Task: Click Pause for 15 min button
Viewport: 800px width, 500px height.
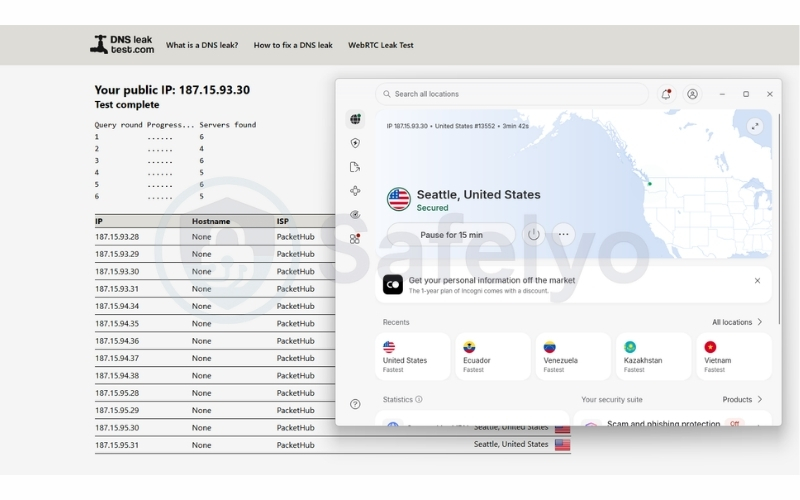Action: (x=451, y=235)
